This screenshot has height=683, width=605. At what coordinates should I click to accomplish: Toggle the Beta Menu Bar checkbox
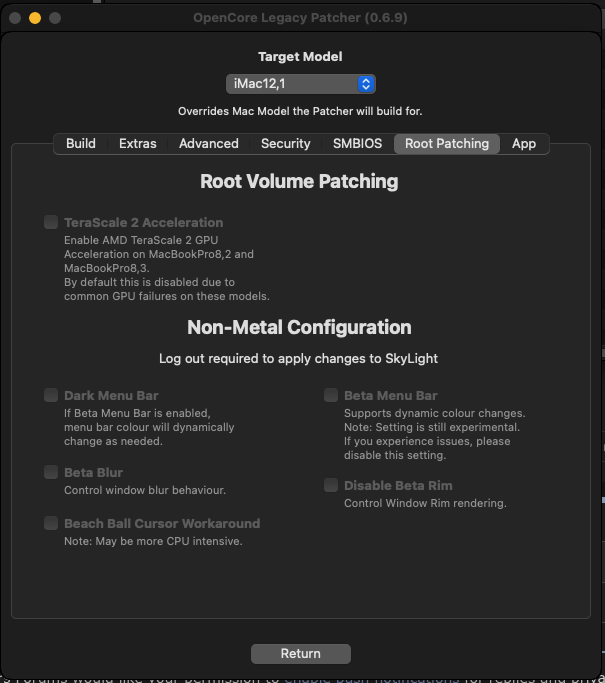[331, 395]
